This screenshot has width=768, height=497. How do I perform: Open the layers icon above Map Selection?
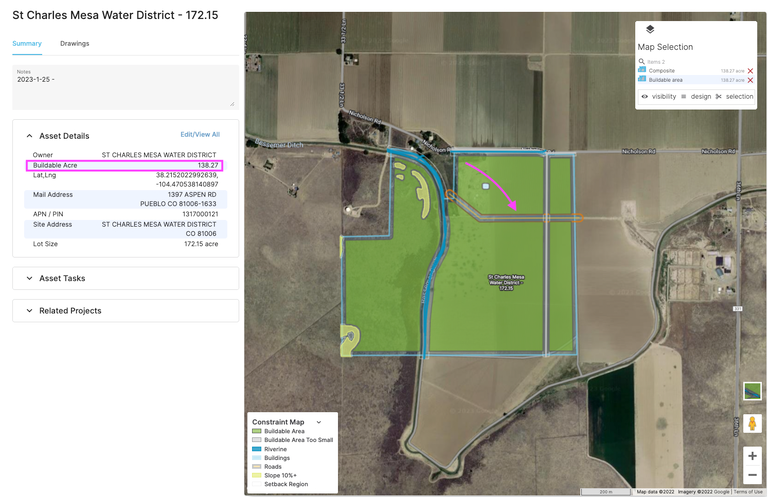click(x=649, y=29)
